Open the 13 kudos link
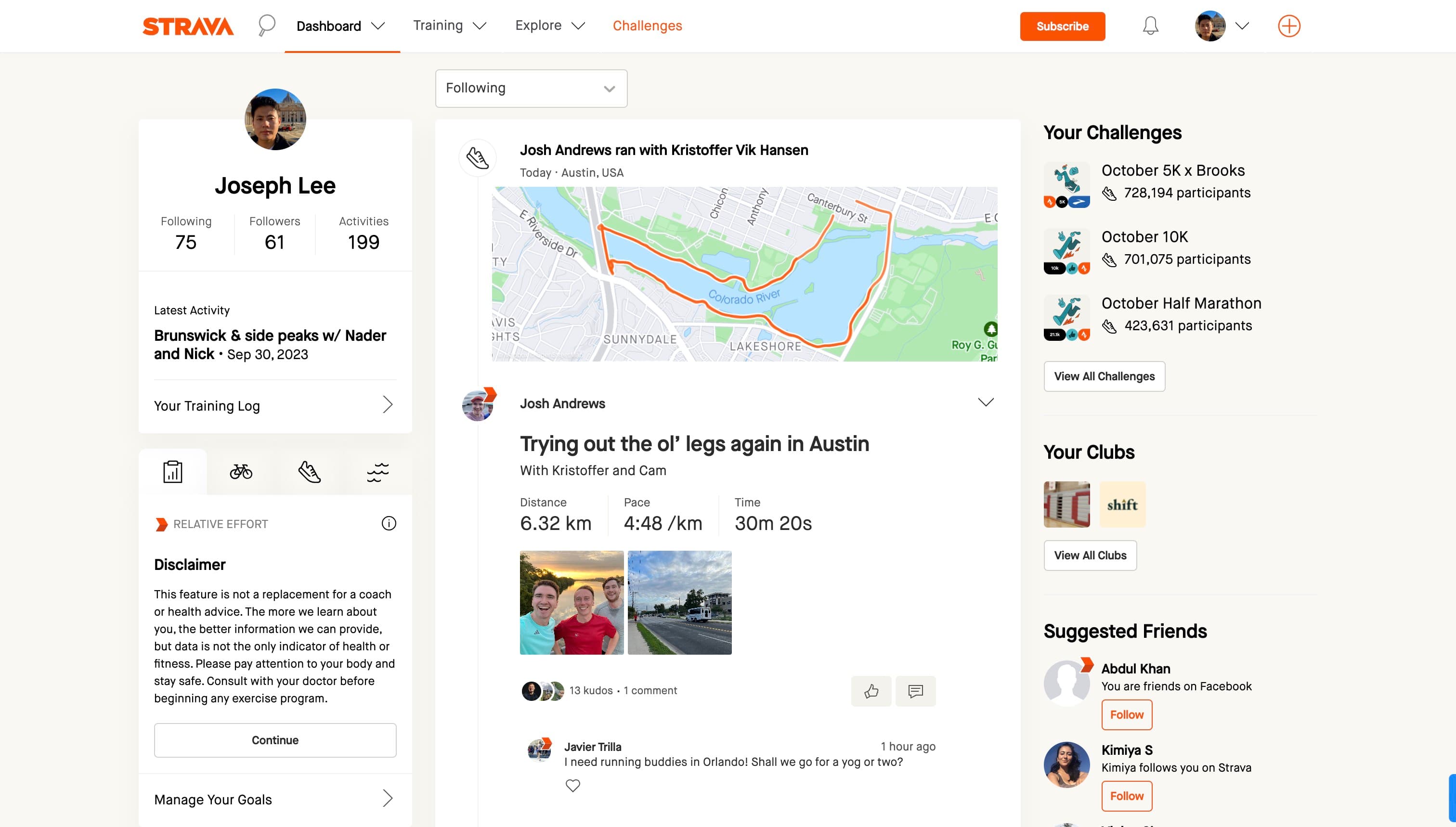1456x827 pixels. coord(591,691)
